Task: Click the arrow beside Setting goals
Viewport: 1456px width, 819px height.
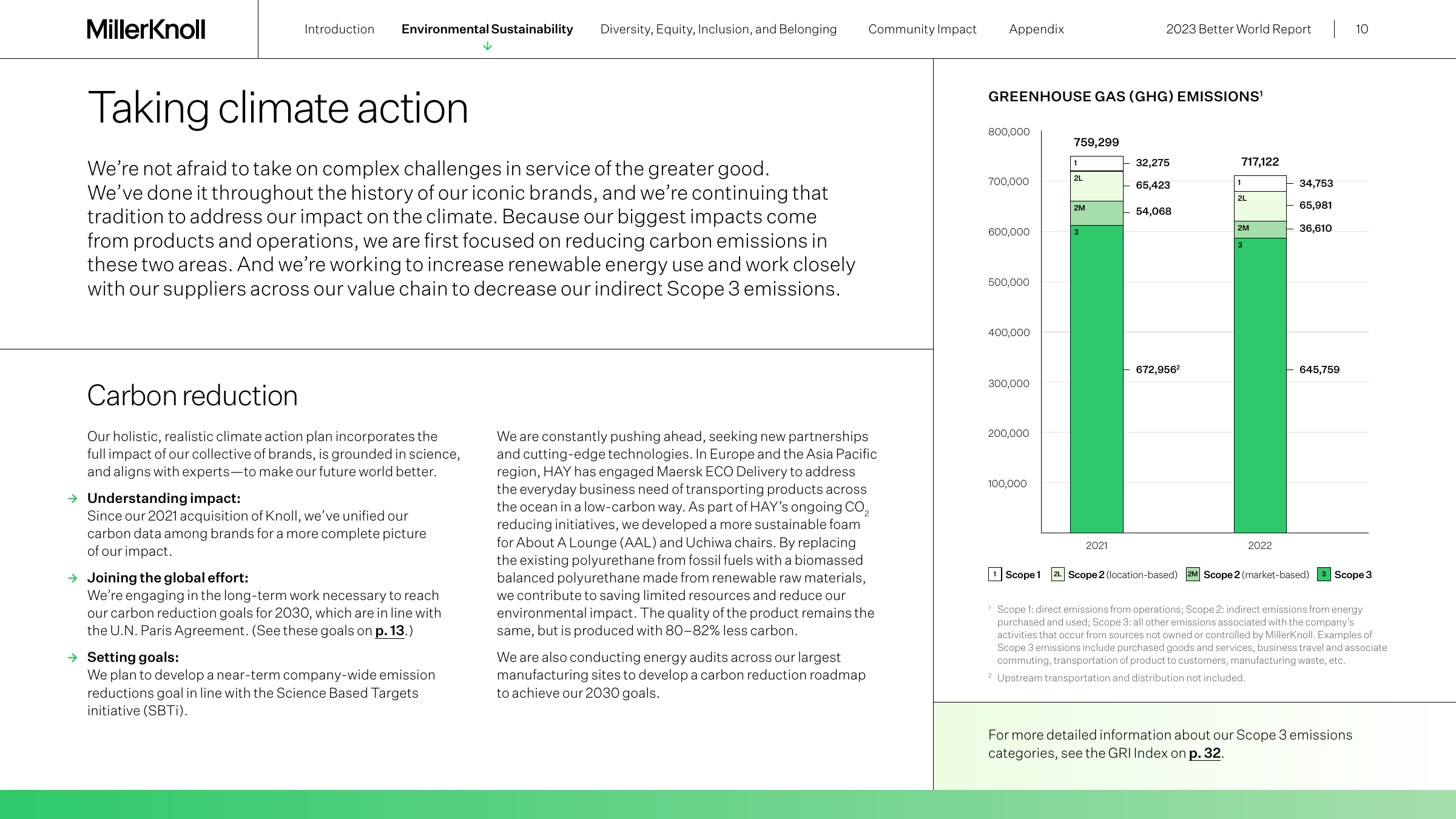Action: (73, 658)
